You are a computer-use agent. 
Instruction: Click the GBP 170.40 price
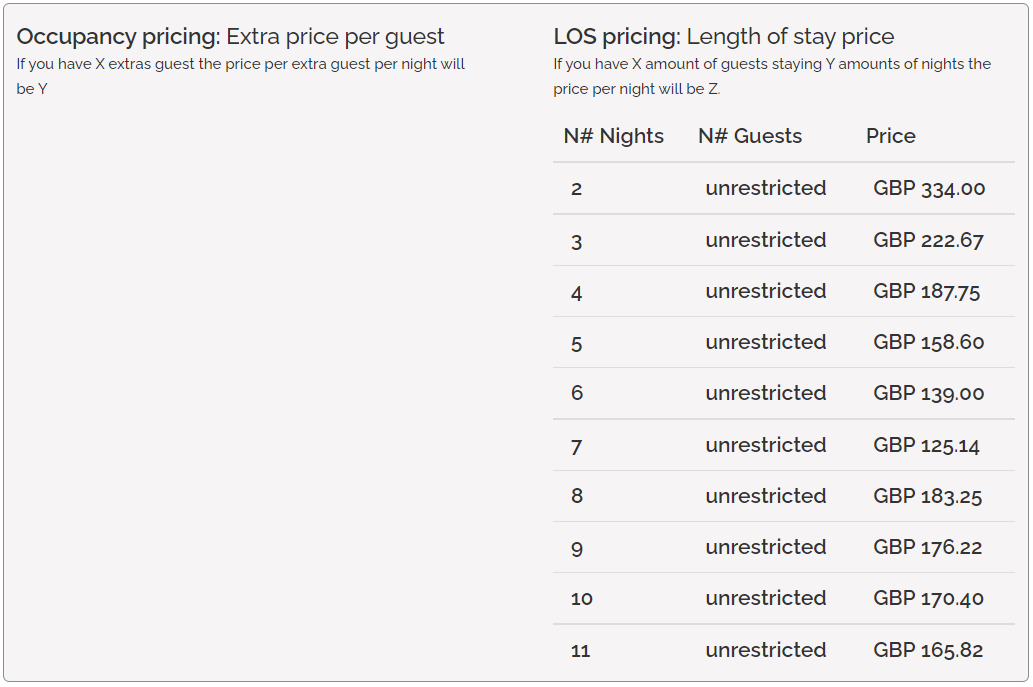(928, 598)
